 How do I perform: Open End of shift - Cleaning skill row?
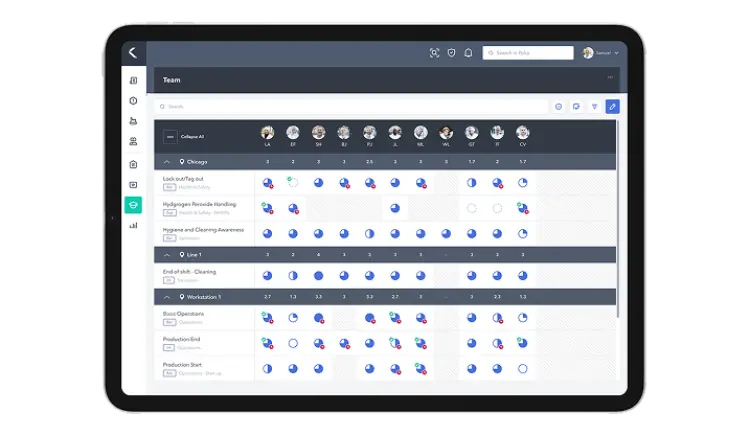click(204, 276)
